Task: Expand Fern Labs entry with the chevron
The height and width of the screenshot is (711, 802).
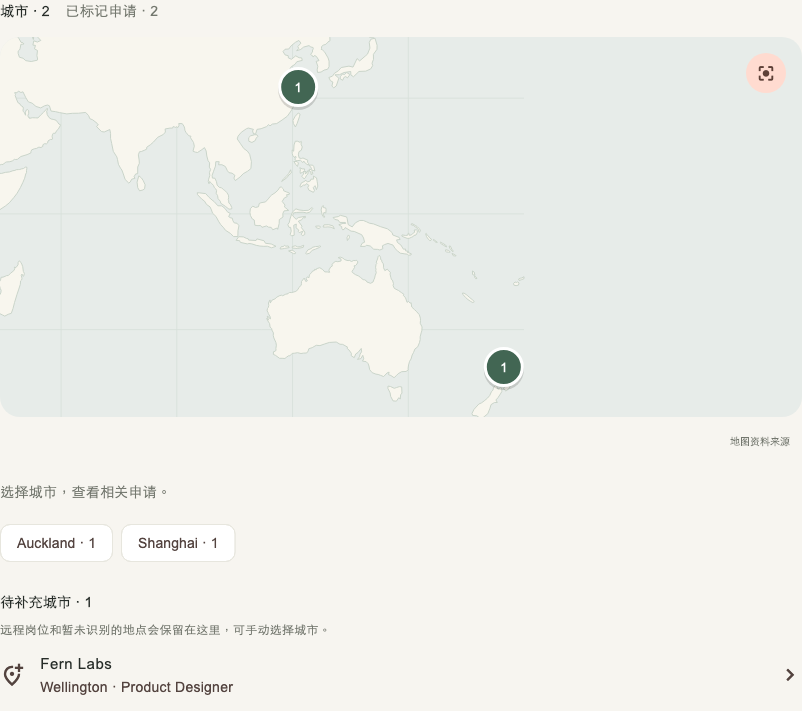Action: [790, 675]
